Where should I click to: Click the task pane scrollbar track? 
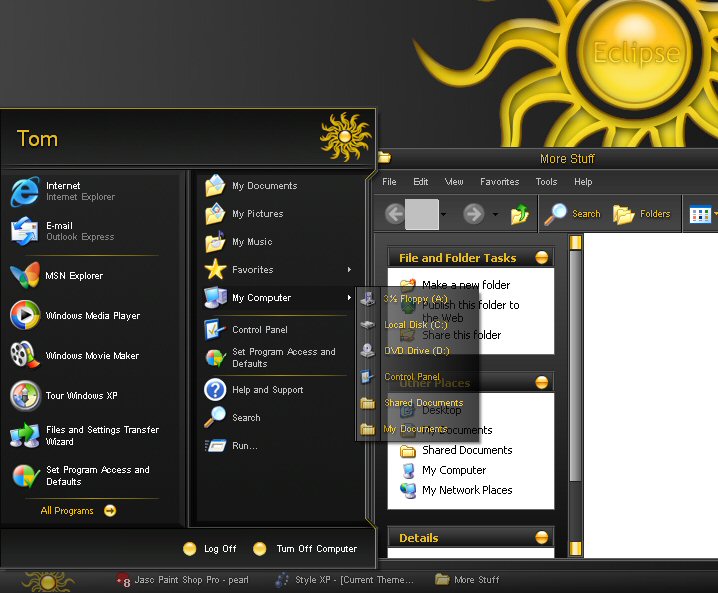575,511
